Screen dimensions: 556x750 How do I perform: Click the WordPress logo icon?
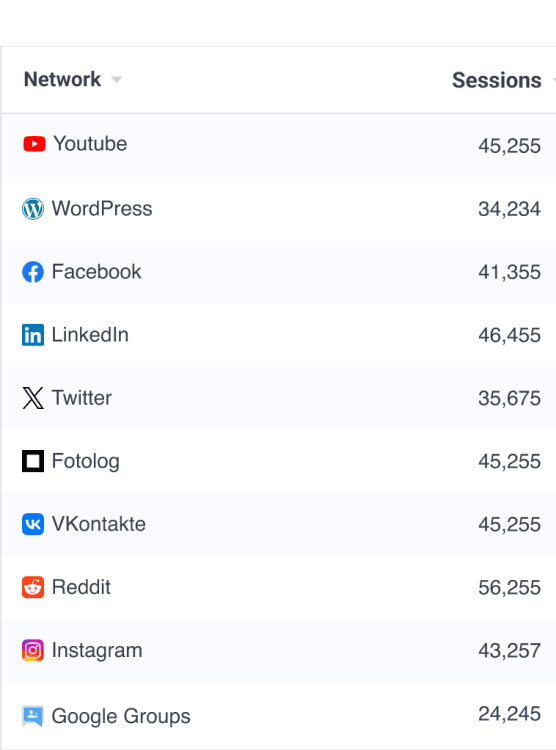pos(33,209)
